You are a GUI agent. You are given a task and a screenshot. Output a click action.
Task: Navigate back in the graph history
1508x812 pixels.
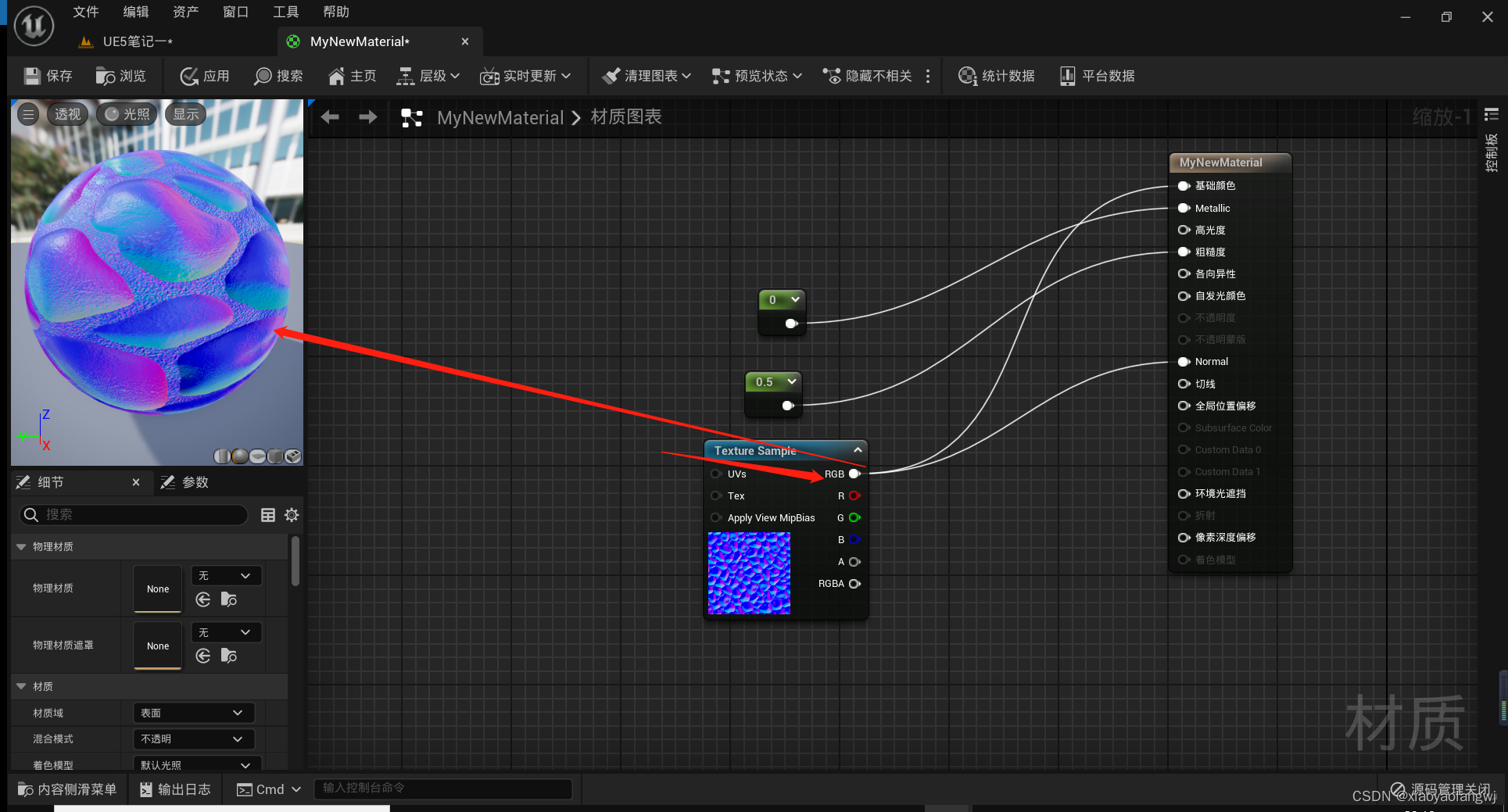(330, 117)
